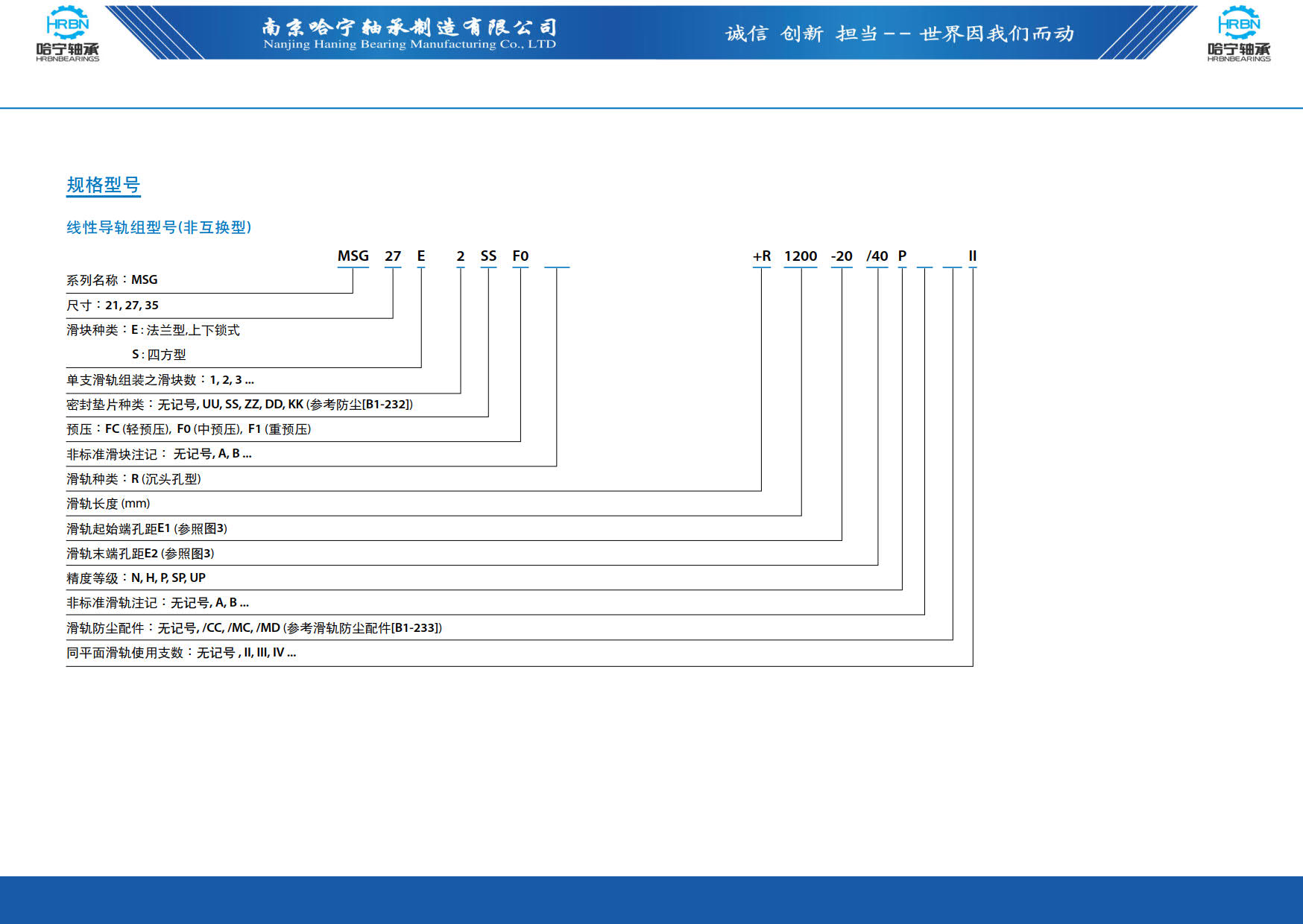
Task: Click the line 'S: 四方型'
Action: pos(159,355)
